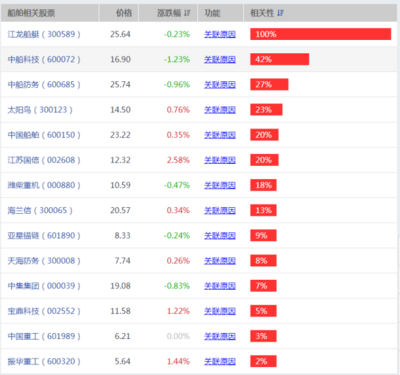This screenshot has height=375, width=400.
Task: Select the change value 1.22%
Action: [x=178, y=311]
